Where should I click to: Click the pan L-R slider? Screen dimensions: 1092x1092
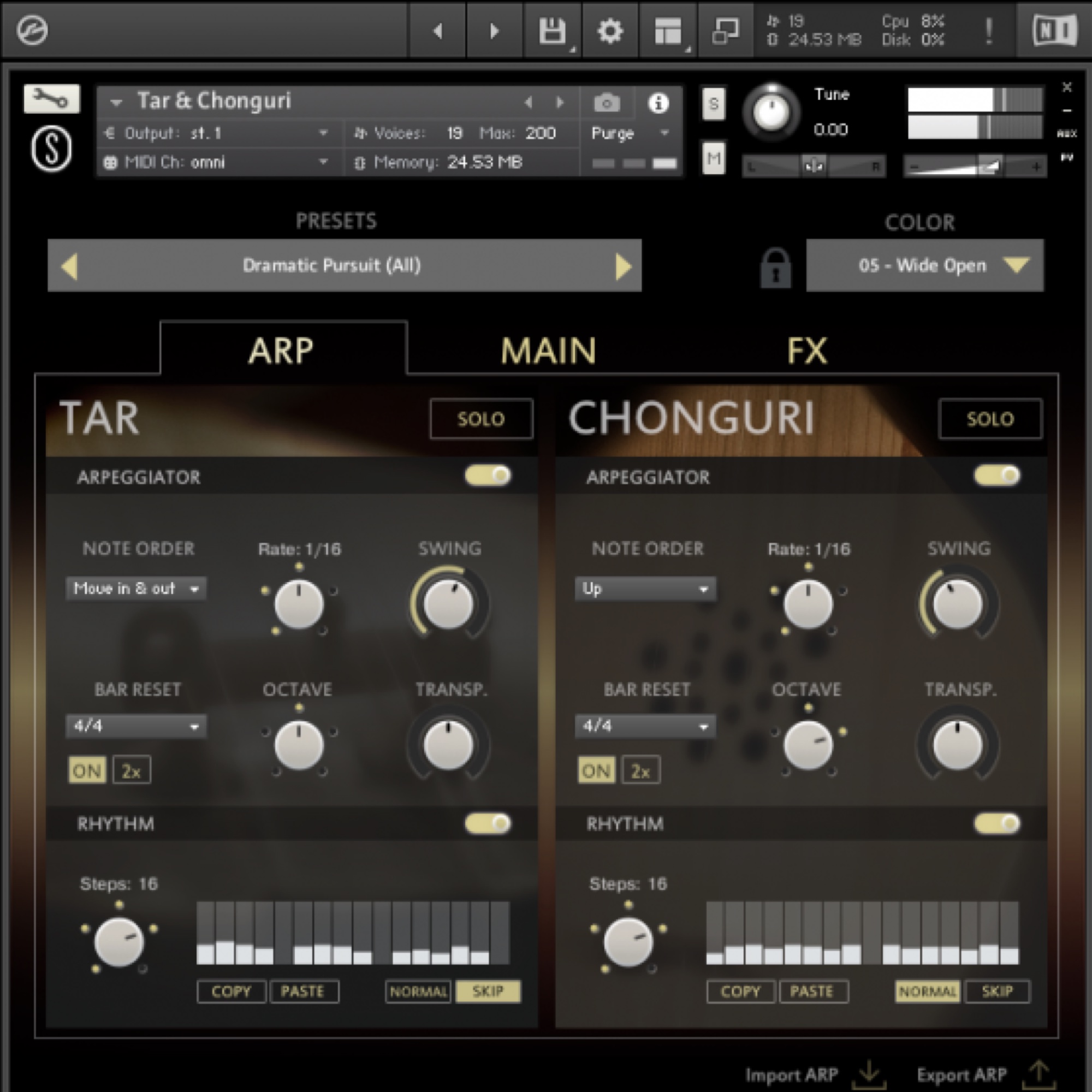click(814, 166)
